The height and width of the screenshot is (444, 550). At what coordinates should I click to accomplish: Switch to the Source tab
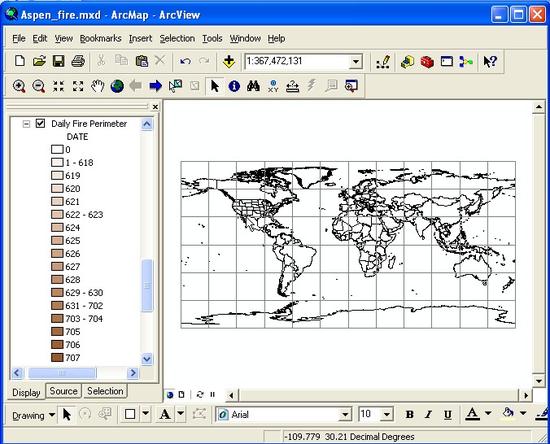(x=63, y=391)
